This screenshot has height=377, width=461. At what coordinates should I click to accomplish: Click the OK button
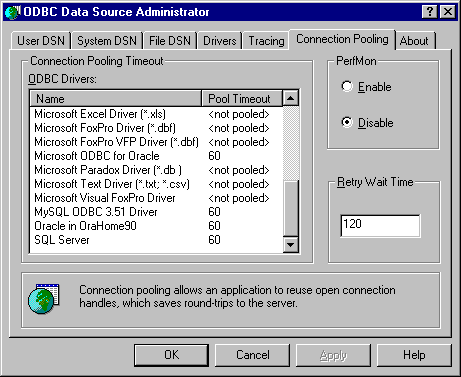click(x=171, y=355)
